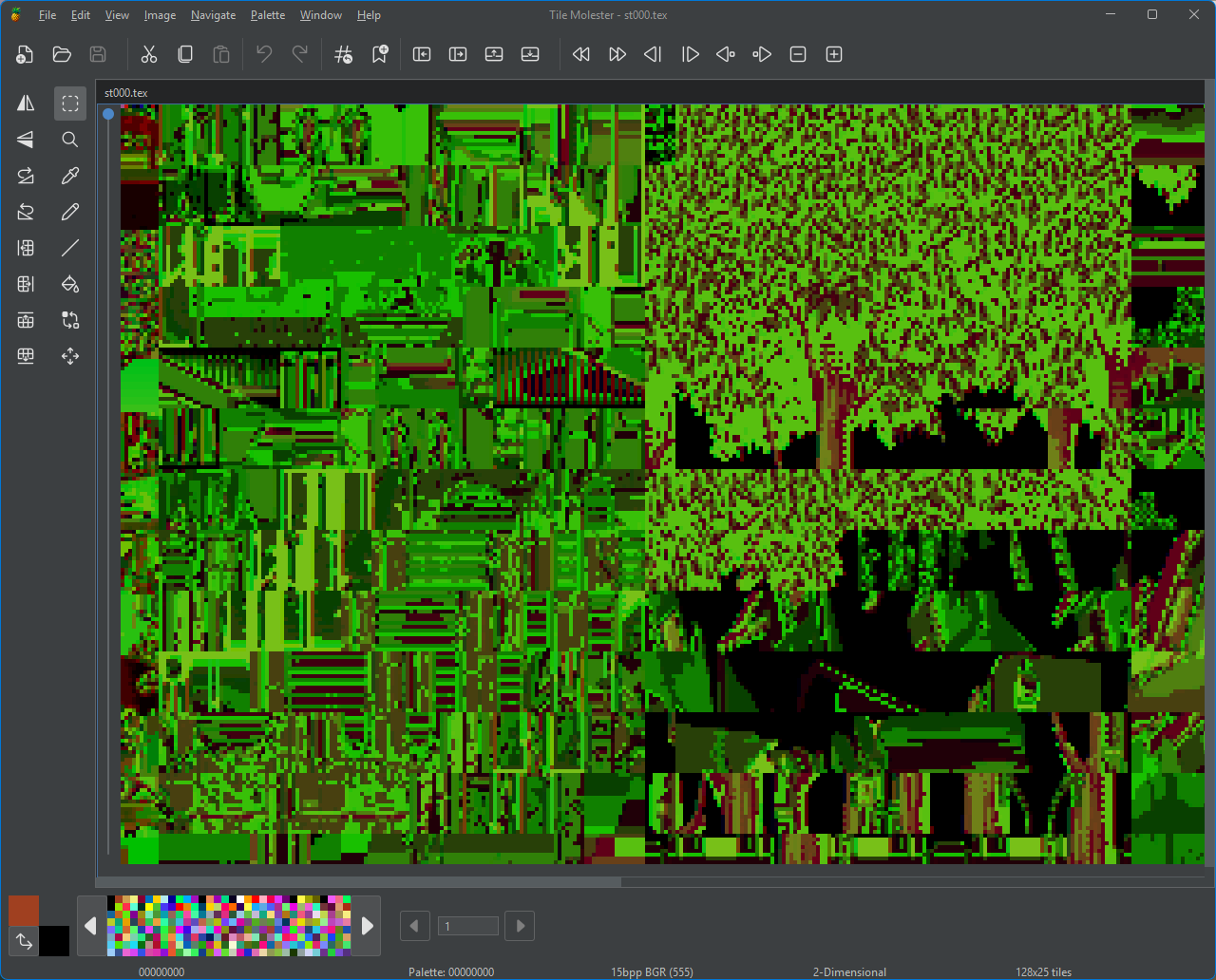Select the st000.tex document tab
Viewport: 1216px width, 980px height.
coord(126,93)
